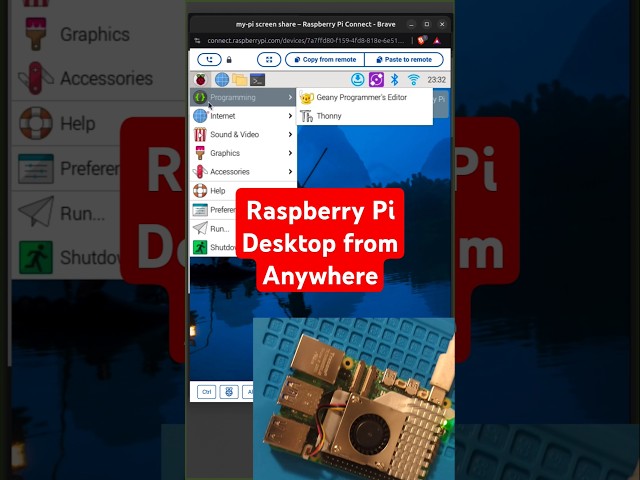
Task: Expand the Accessories submenu arrow
Action: coord(290,172)
